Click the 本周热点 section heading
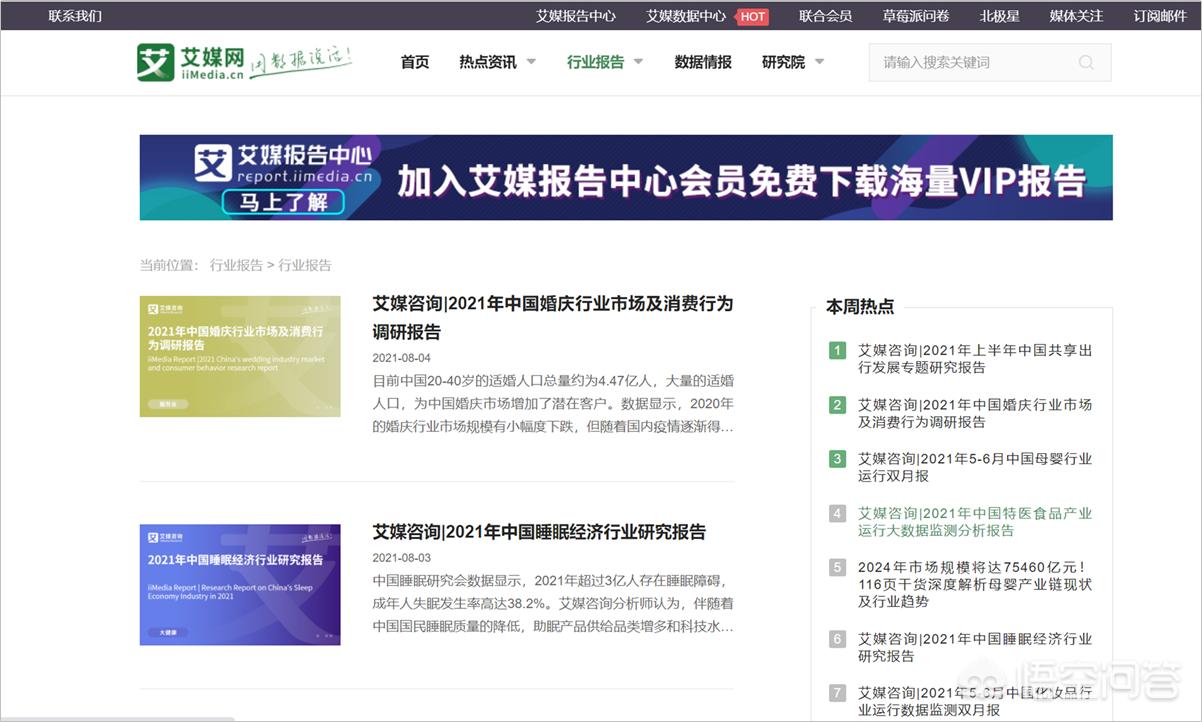 pos(860,307)
